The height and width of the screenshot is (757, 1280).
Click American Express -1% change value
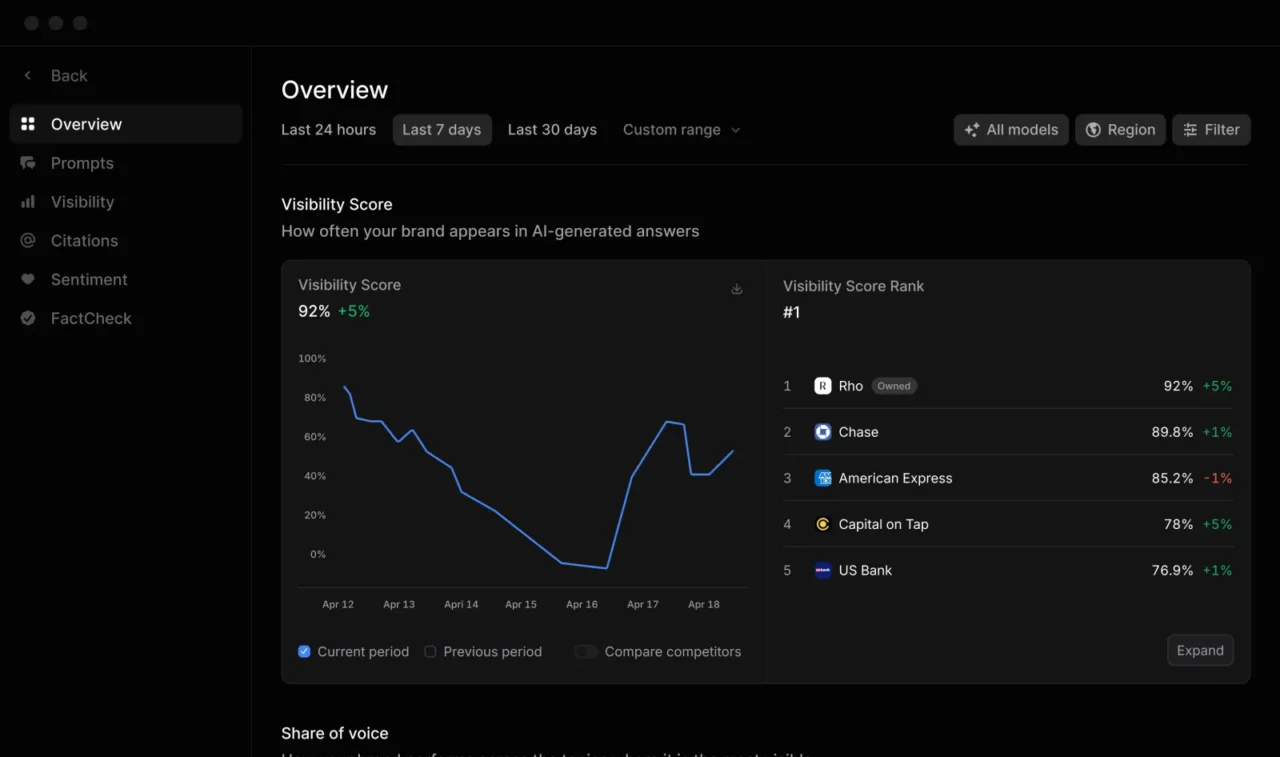(x=1218, y=478)
